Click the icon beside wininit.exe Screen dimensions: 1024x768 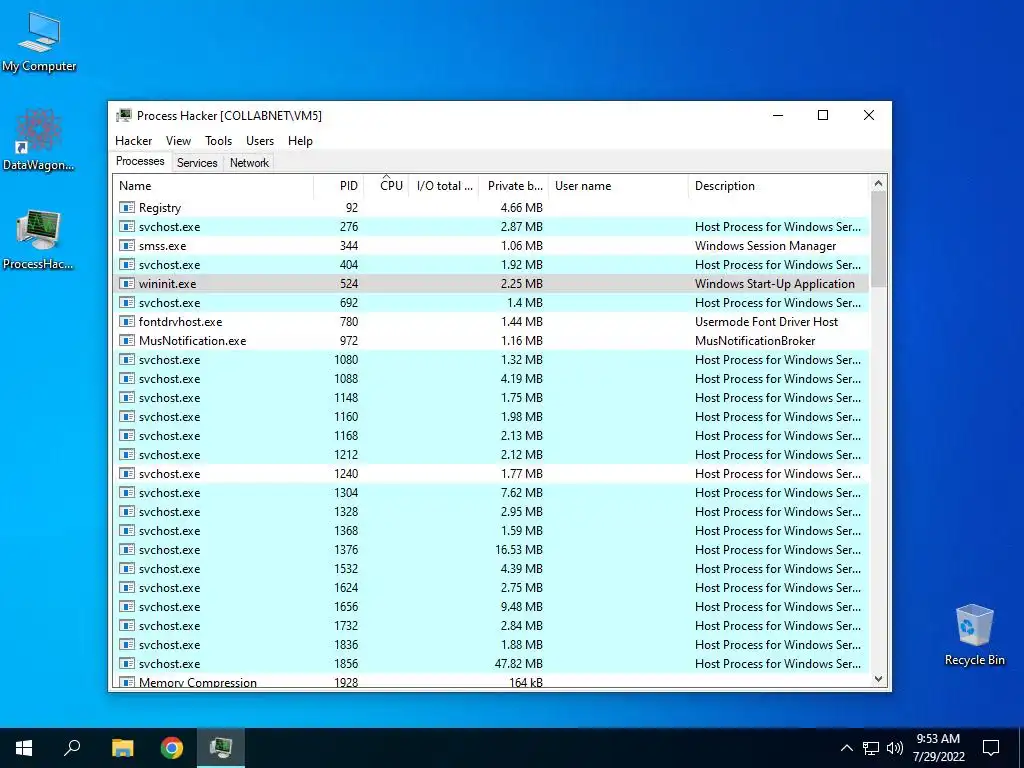[127, 283]
